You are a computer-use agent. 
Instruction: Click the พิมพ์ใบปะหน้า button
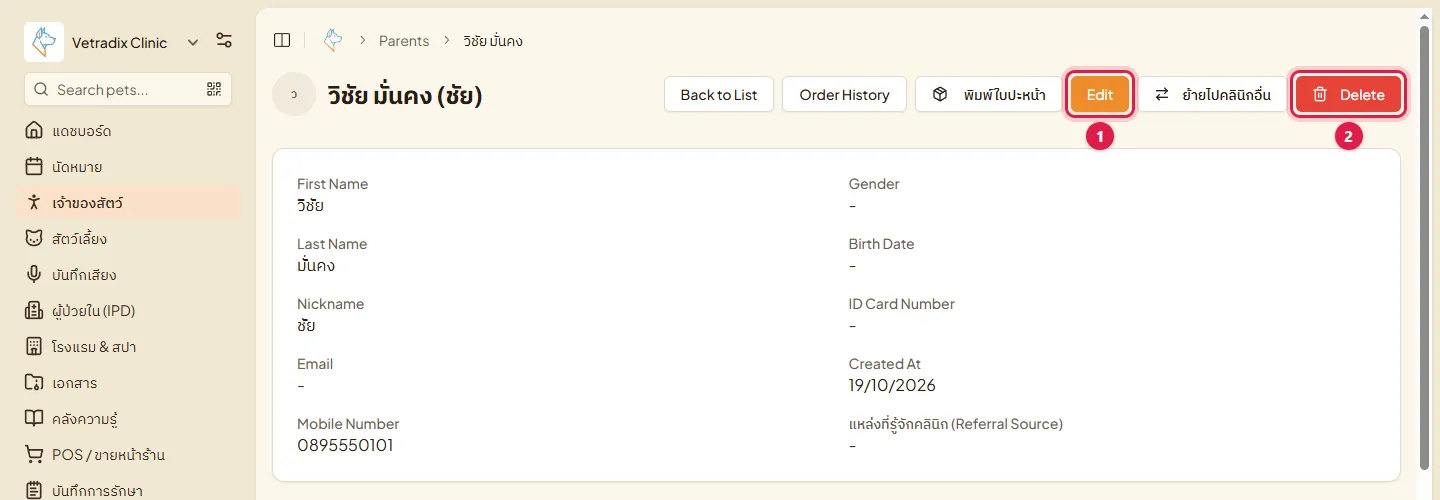[989, 94]
